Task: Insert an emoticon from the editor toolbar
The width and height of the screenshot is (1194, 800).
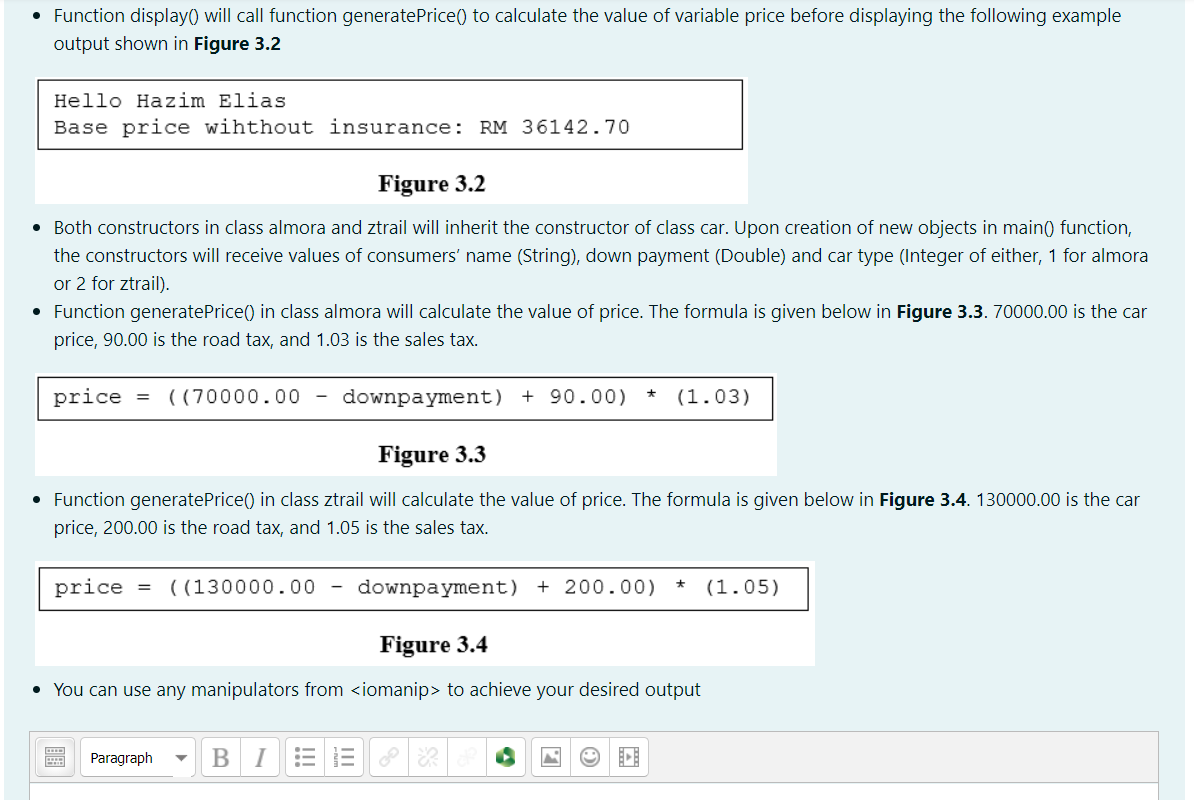Action: [589, 757]
